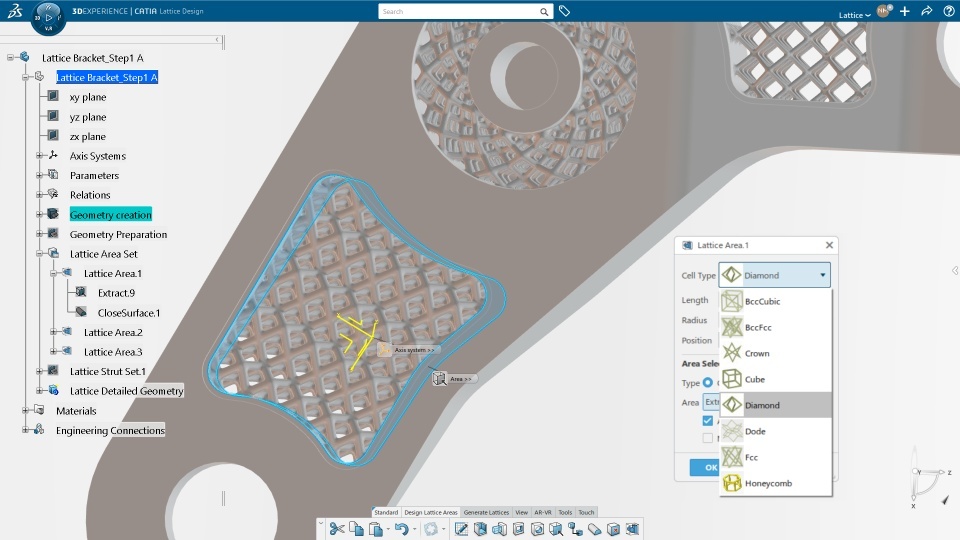Viewport: 960px width, 540px height.
Task: Choose BccCubic from cell type list
Action: coord(775,301)
